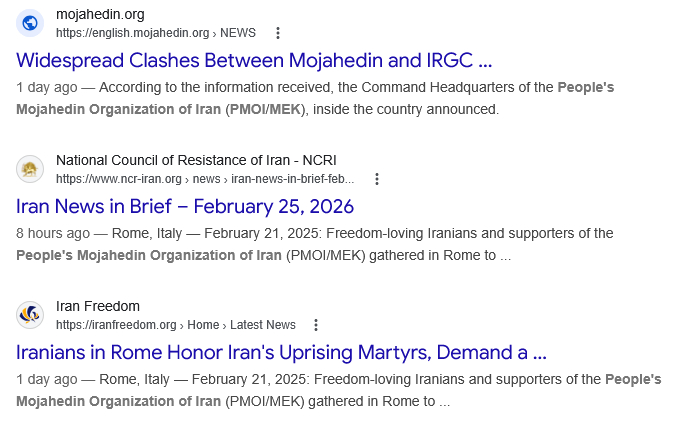The height and width of the screenshot is (429, 676).
Task: Click the NCRI site favicon
Action: pos(30,169)
